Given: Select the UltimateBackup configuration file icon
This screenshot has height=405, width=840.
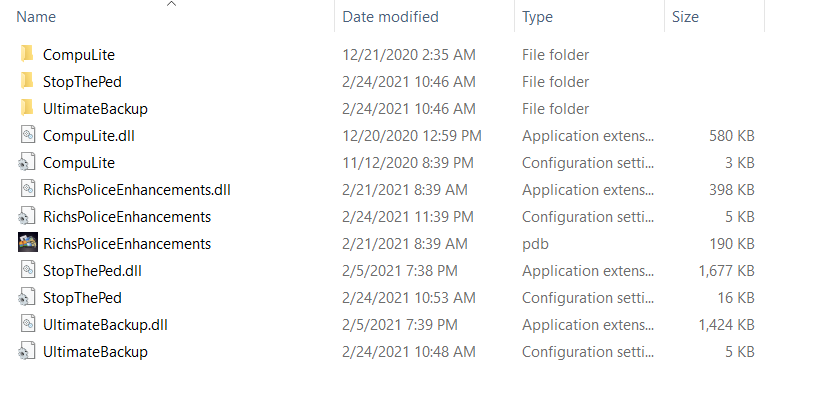Looking at the screenshot, I should click(27, 351).
